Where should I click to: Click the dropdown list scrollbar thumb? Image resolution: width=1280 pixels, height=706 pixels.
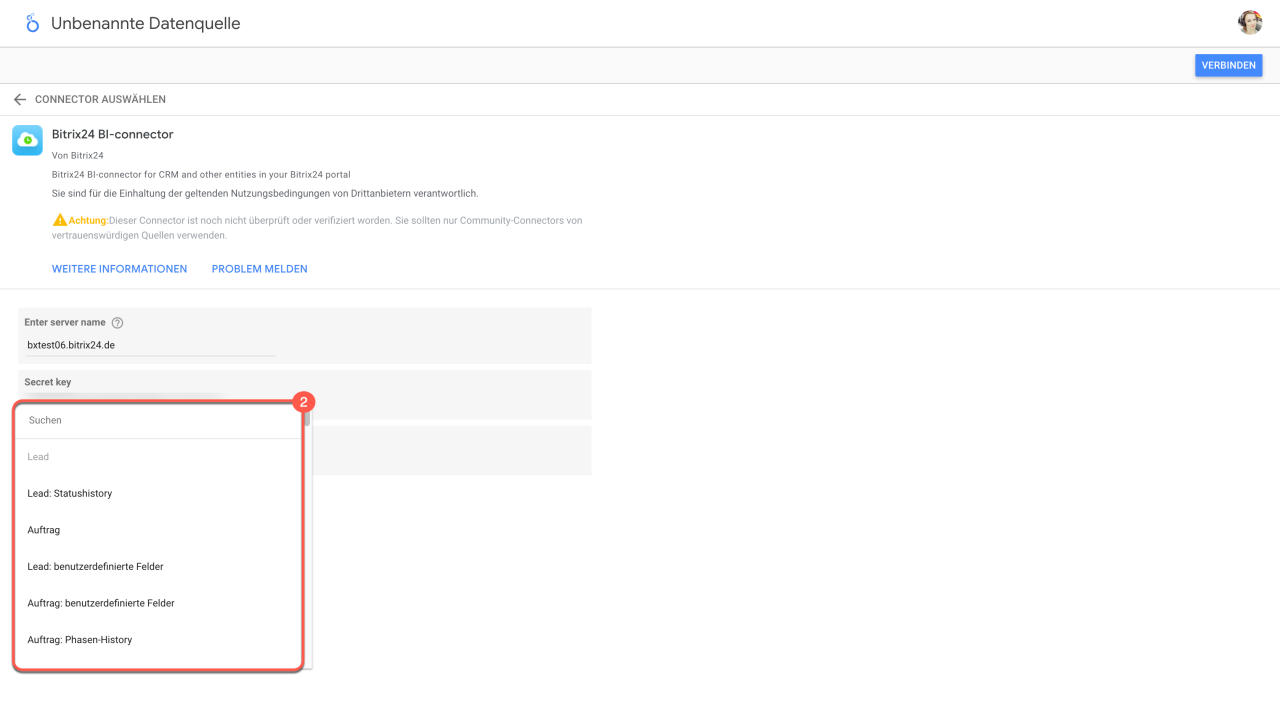pyautogui.click(x=308, y=417)
